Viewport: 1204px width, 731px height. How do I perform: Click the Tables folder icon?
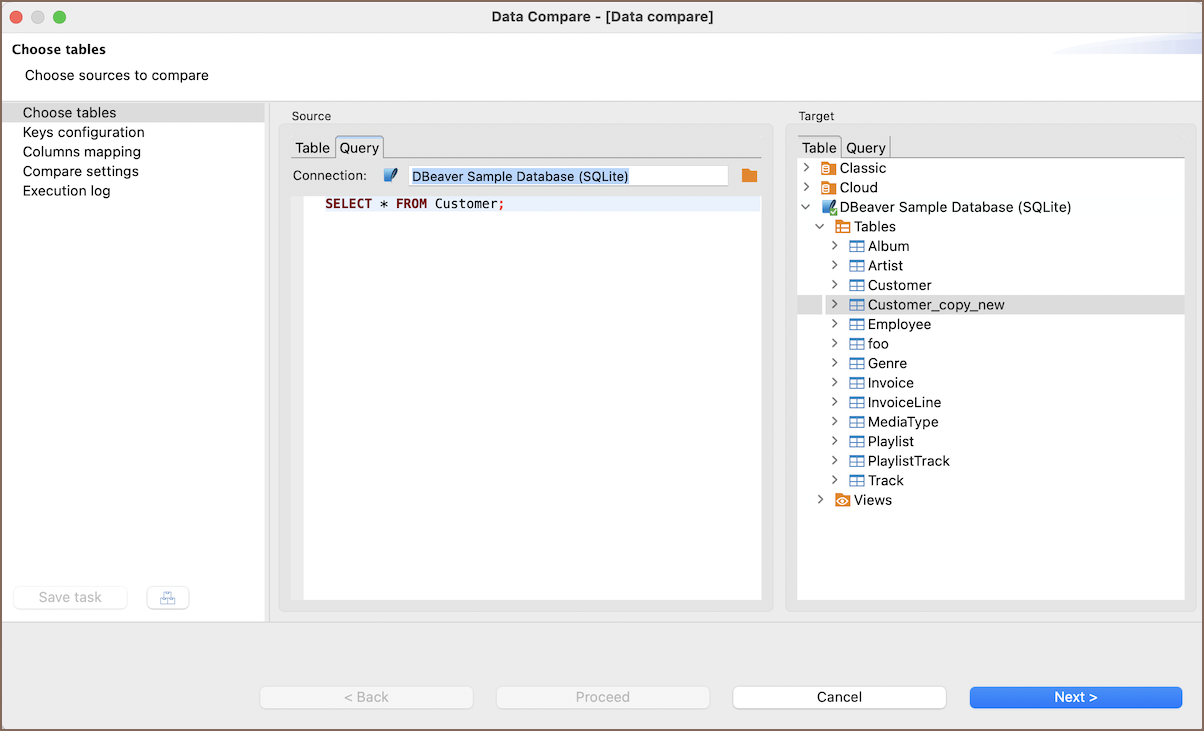(x=842, y=227)
